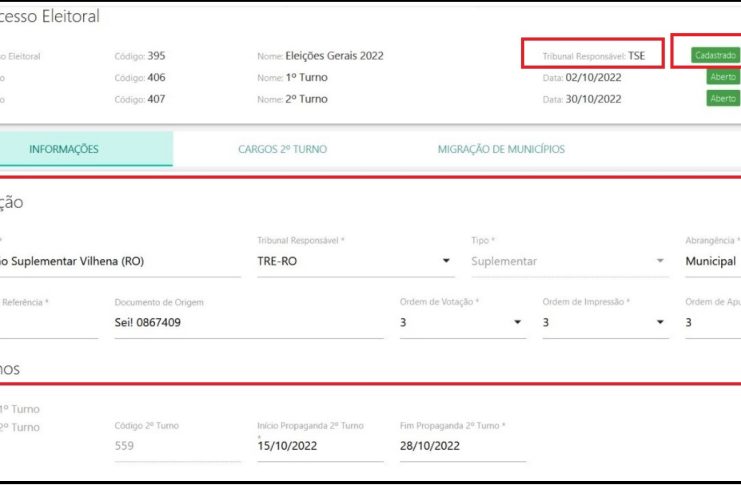Click the Código 2º Turno field showing 559

[x=177, y=446]
